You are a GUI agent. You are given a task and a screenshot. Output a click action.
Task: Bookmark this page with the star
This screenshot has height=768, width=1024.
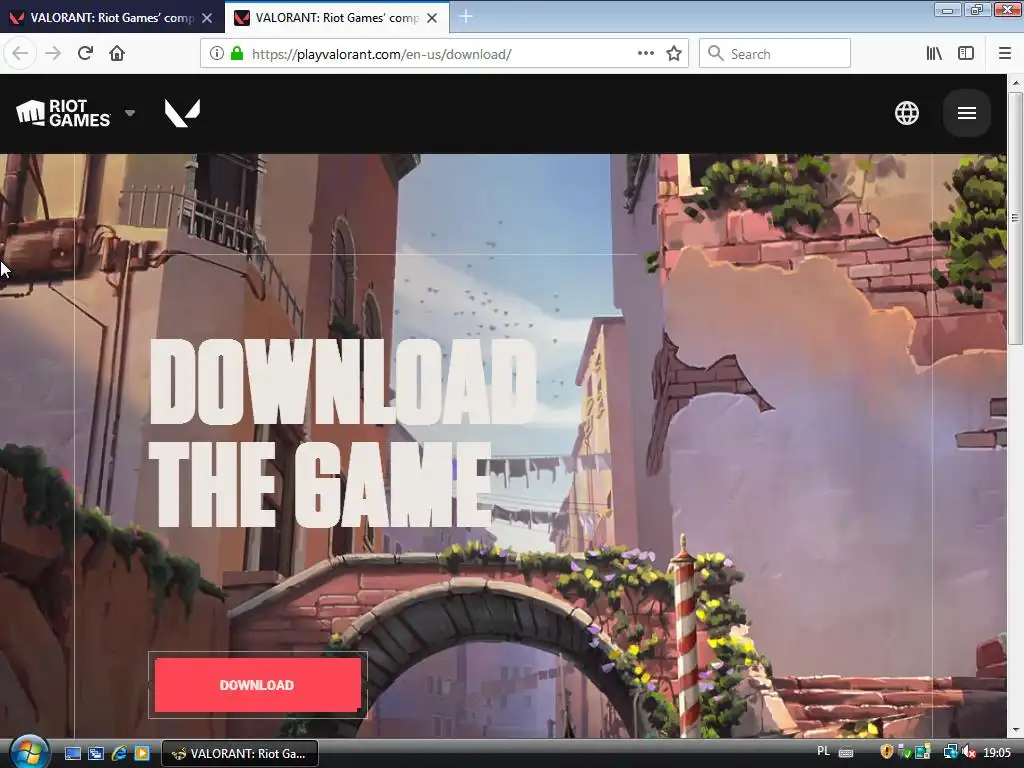[x=674, y=54]
